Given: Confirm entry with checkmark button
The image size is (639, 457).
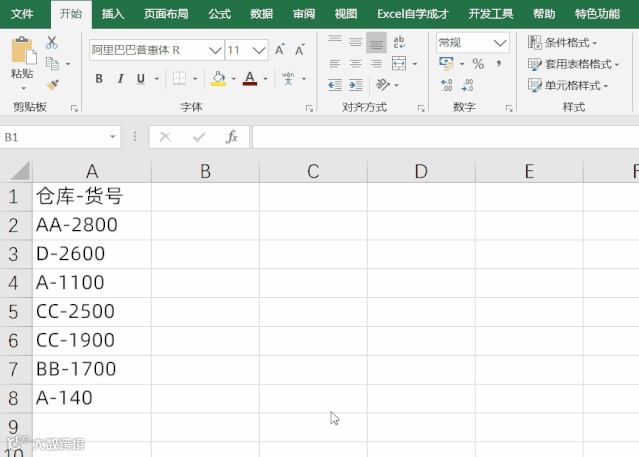Looking at the screenshot, I should pos(199,137).
